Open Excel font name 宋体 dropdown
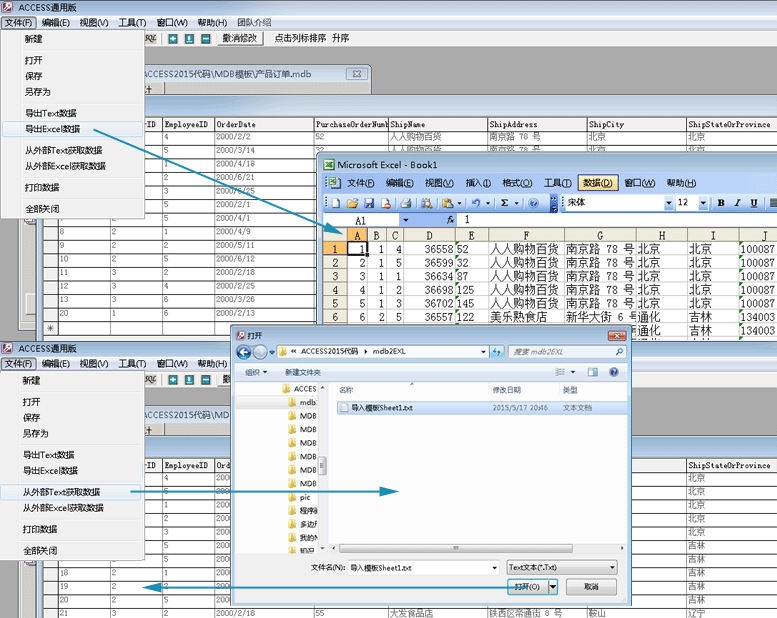777x618 pixels. point(668,203)
